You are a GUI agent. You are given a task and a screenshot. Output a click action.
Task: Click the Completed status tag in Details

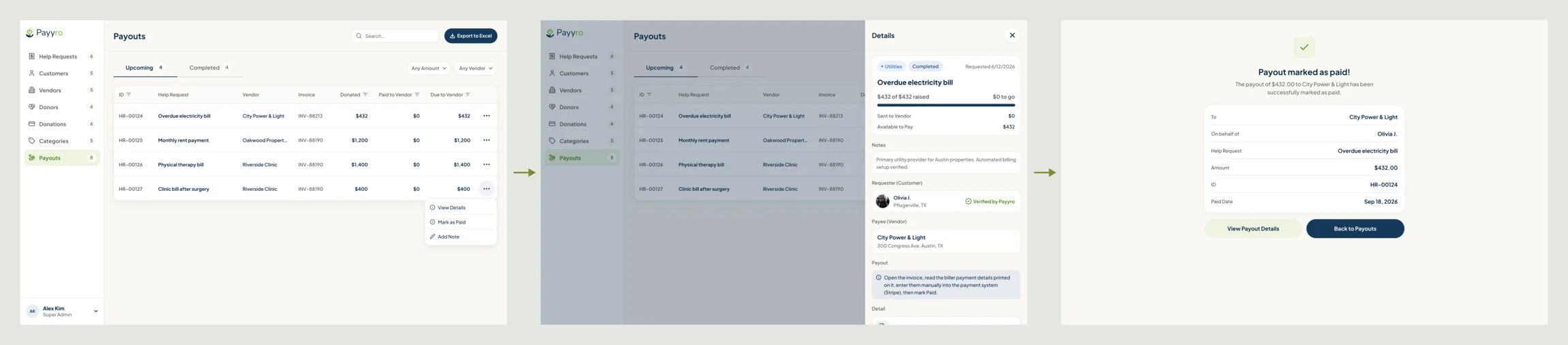(x=925, y=67)
